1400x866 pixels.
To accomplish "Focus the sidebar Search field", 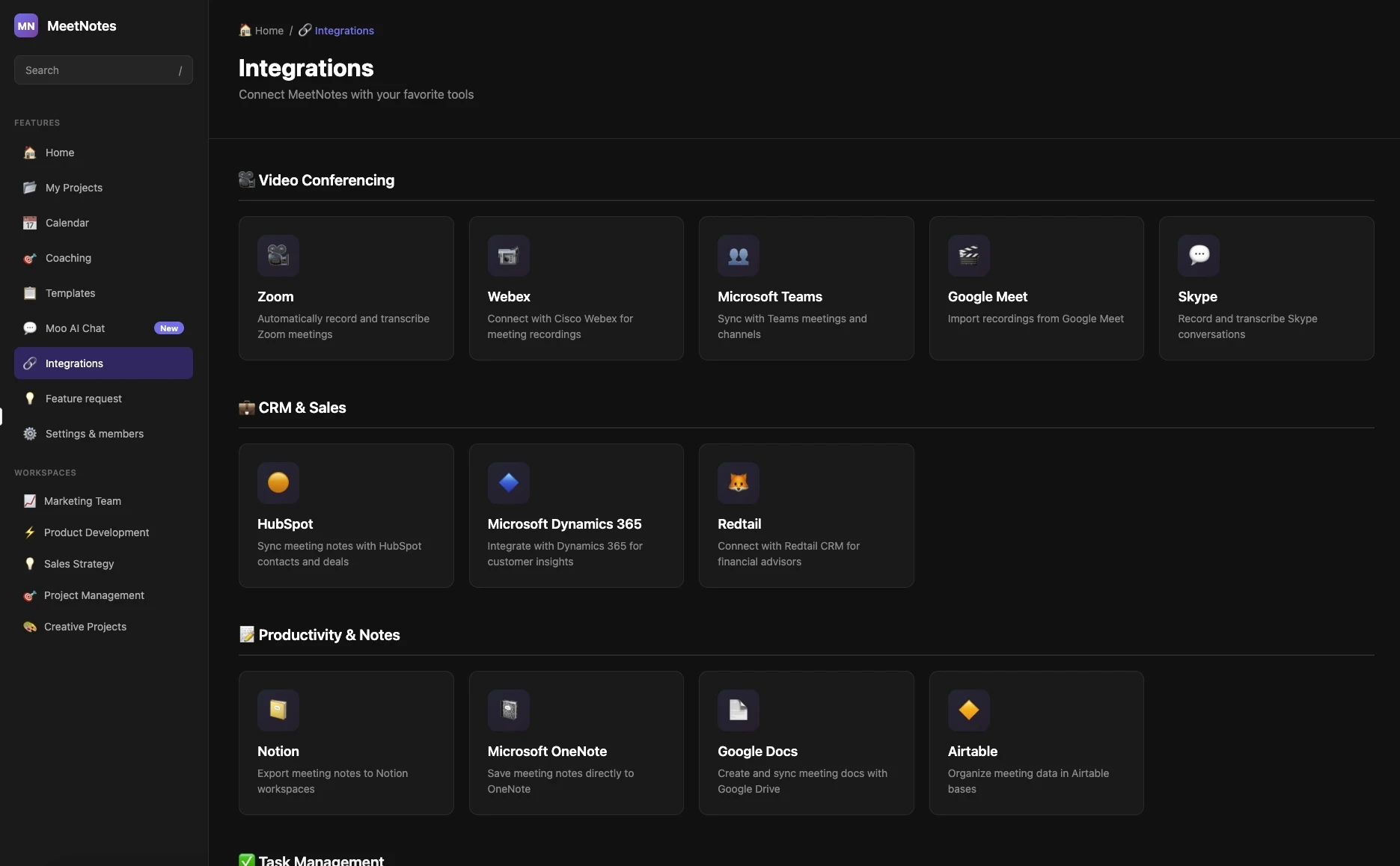I will click(x=103, y=70).
